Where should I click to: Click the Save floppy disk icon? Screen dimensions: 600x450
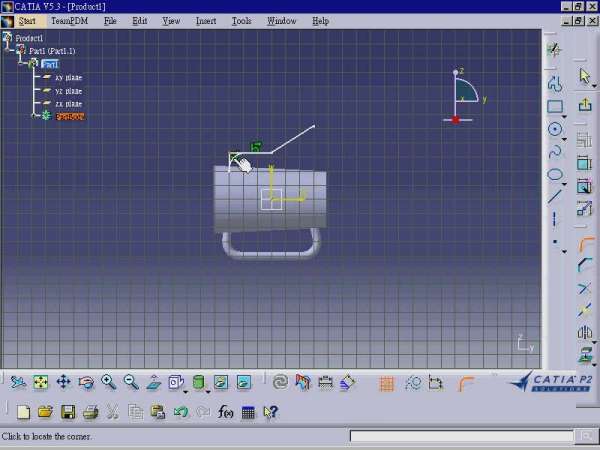pyautogui.click(x=68, y=412)
